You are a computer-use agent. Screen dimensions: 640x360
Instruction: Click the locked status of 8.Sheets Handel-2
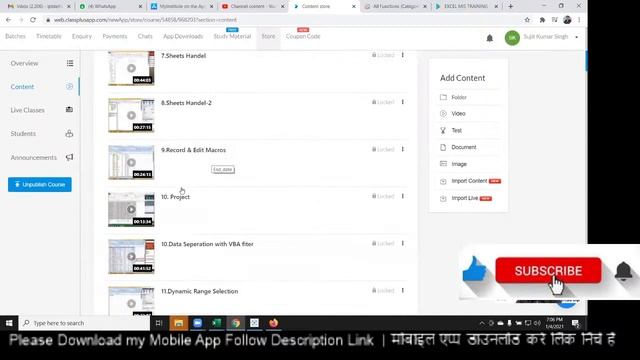(383, 102)
